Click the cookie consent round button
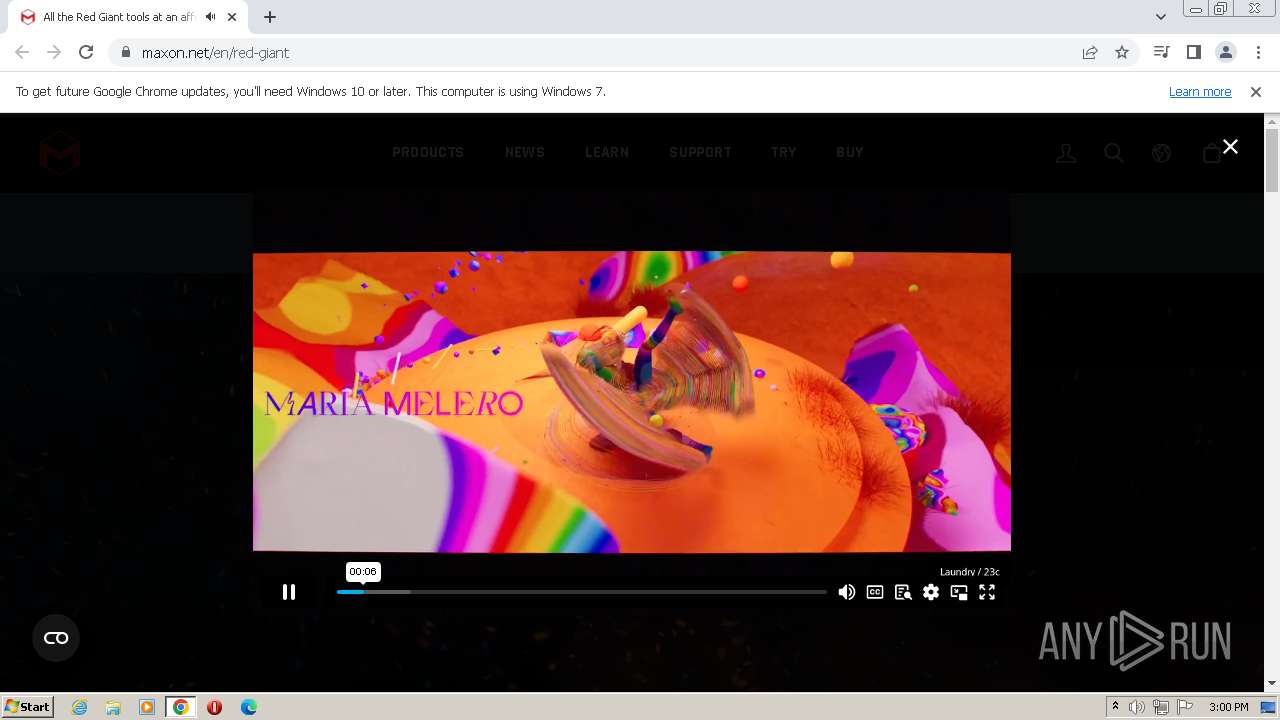The height and width of the screenshot is (720, 1280). click(56, 638)
